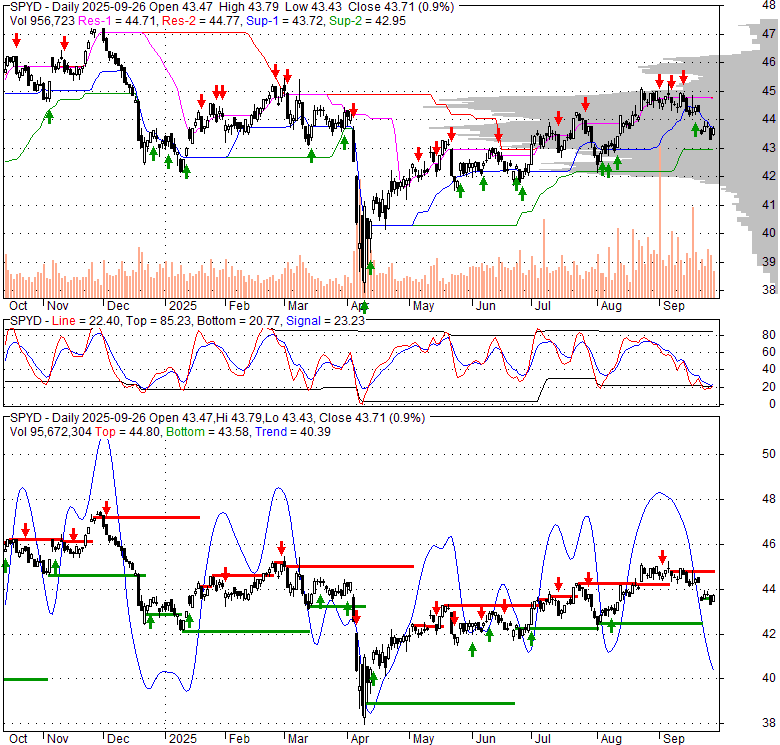Click the 50 price tick on the bottom chart
The height and width of the screenshot is (745, 780).
(769, 454)
